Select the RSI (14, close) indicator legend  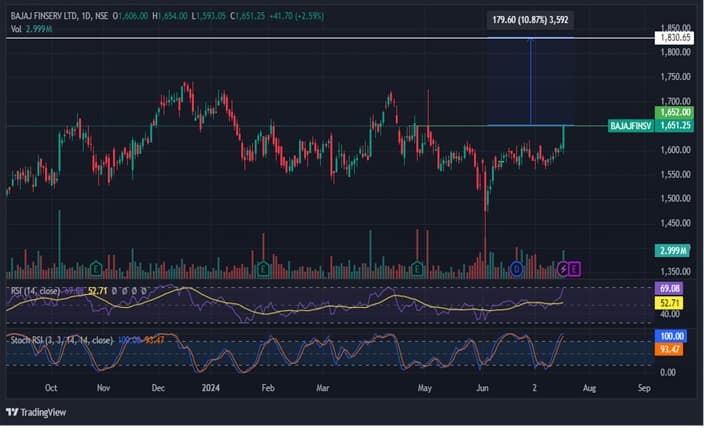pos(35,291)
